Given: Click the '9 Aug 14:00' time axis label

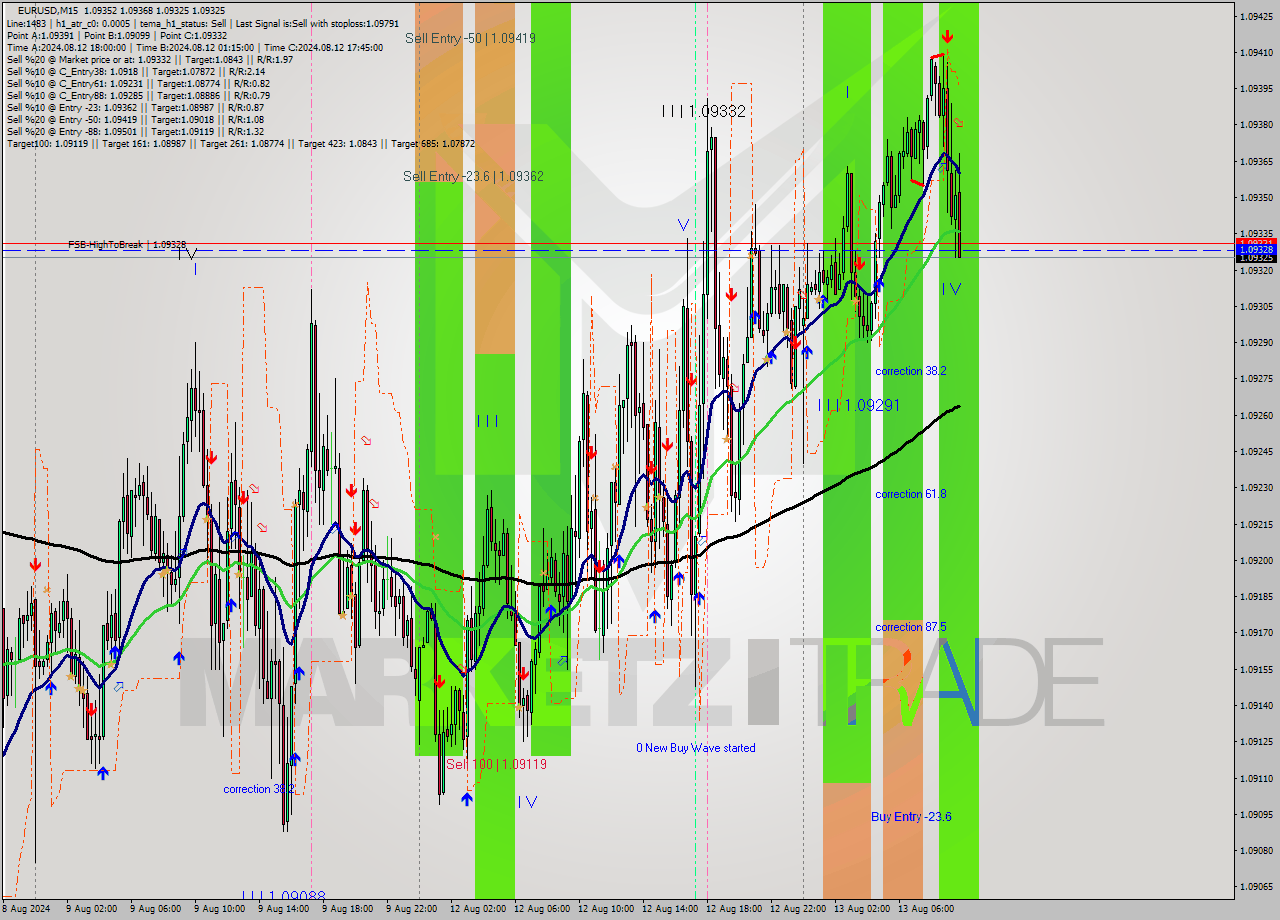Looking at the screenshot, I should [x=284, y=909].
